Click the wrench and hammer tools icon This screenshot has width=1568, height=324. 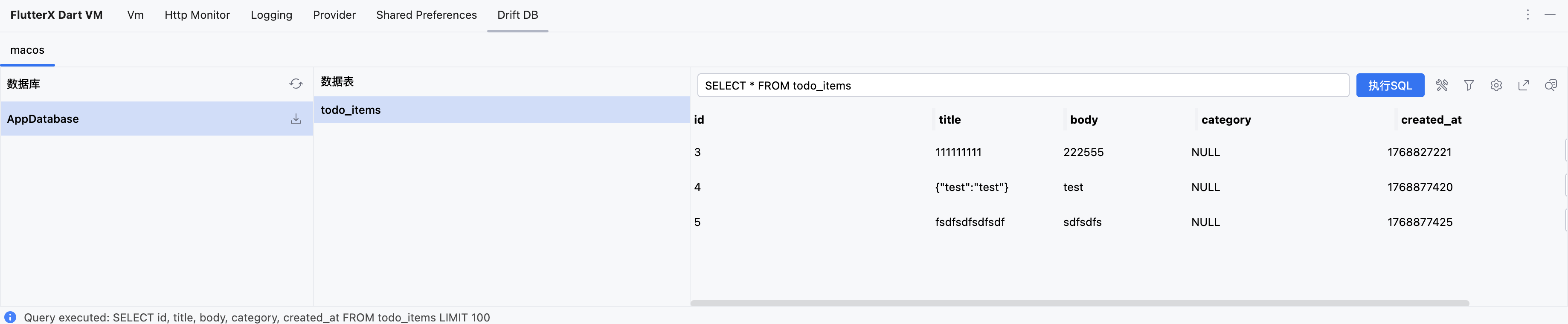(x=1441, y=85)
